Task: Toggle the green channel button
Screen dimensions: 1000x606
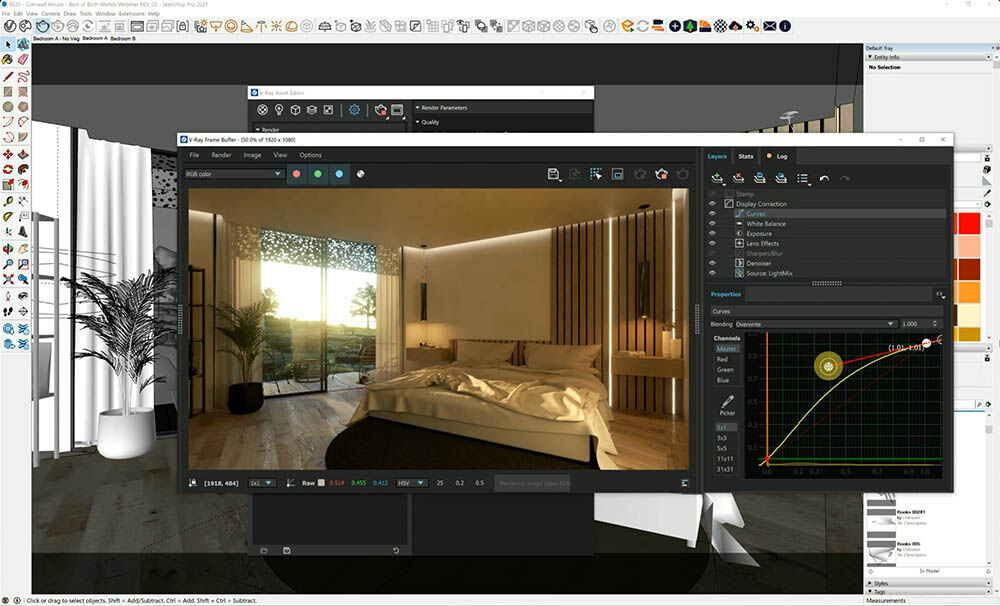Action: coord(317,174)
